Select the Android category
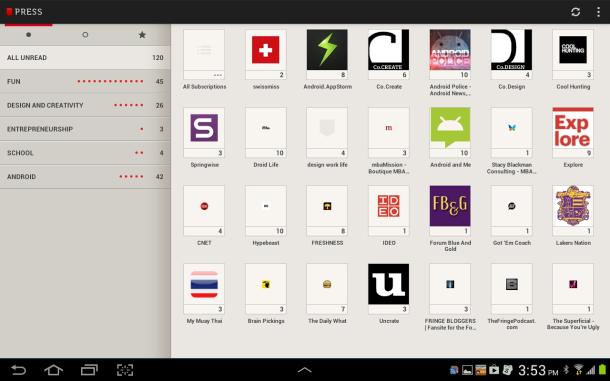Viewport: 610px width, 381px height. 85,177
